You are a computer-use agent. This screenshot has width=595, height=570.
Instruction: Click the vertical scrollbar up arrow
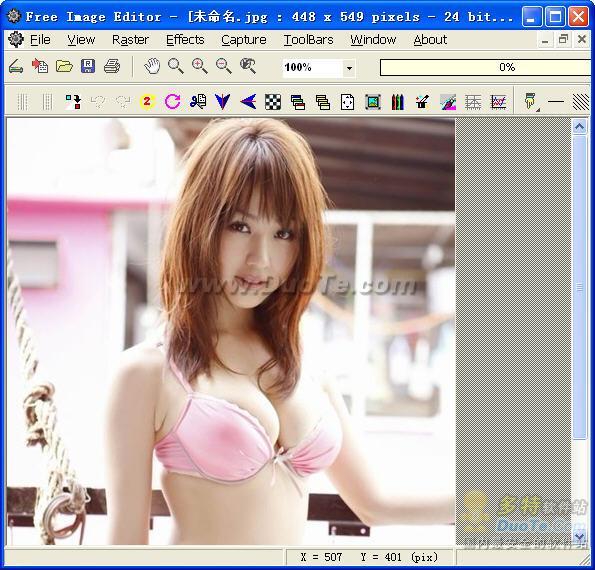click(579, 127)
